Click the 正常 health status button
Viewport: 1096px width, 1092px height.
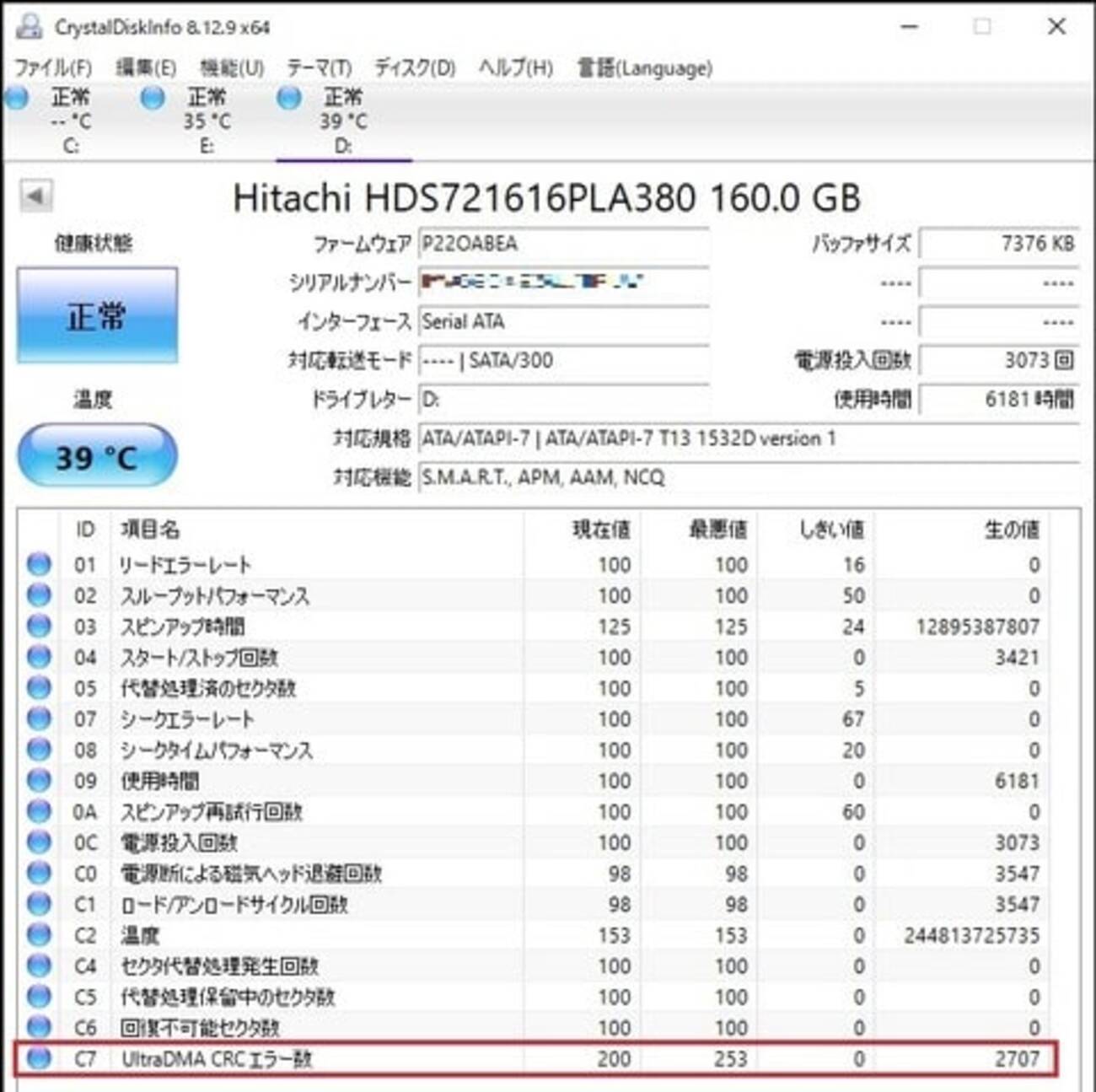coord(97,316)
